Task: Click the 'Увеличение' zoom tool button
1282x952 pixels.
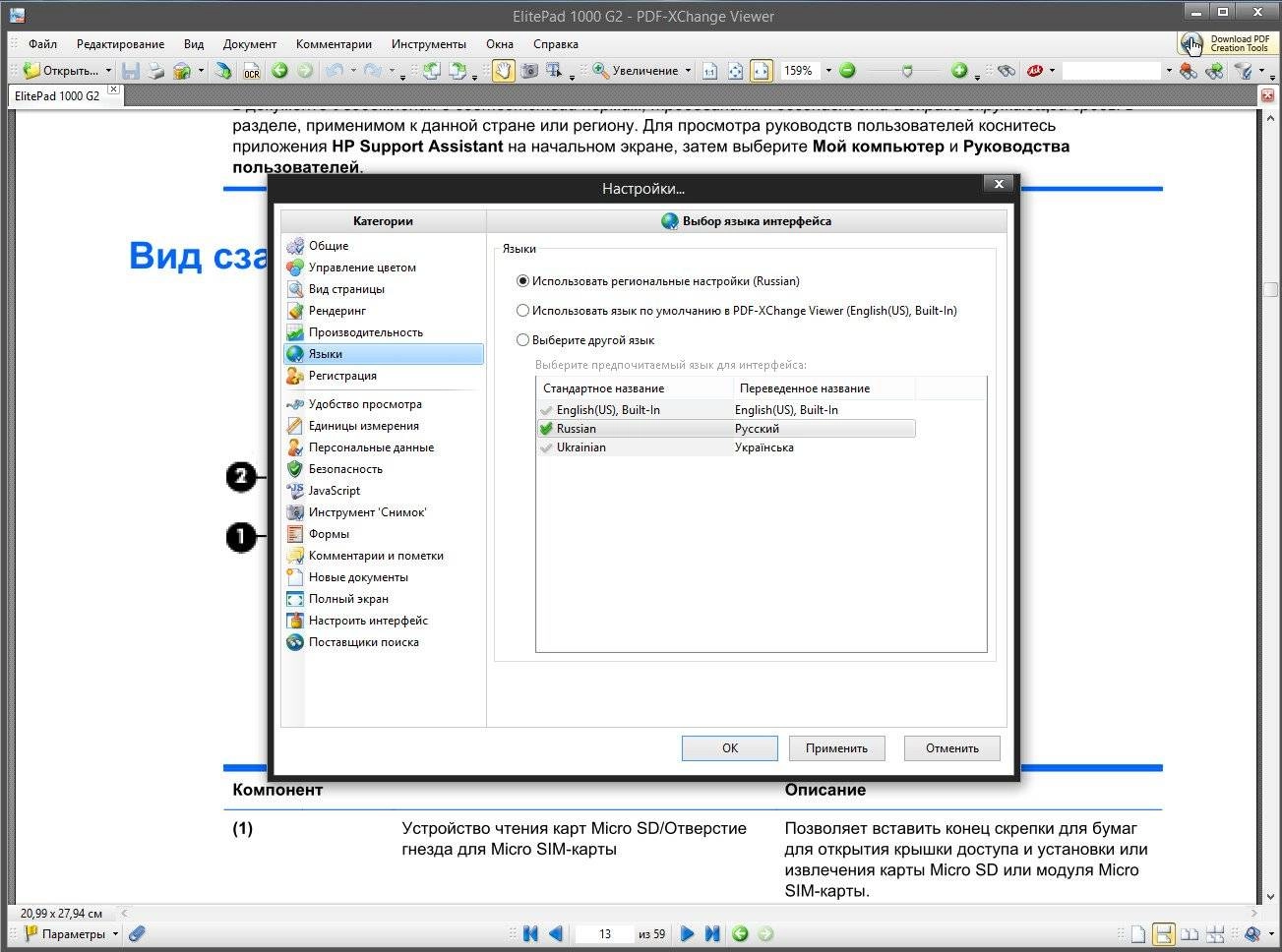Action: [635, 71]
